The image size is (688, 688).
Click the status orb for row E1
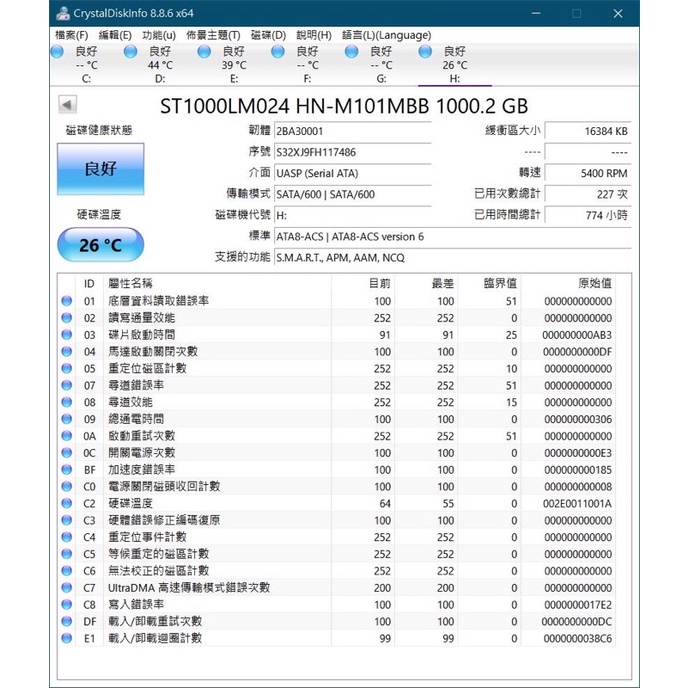tap(67, 638)
